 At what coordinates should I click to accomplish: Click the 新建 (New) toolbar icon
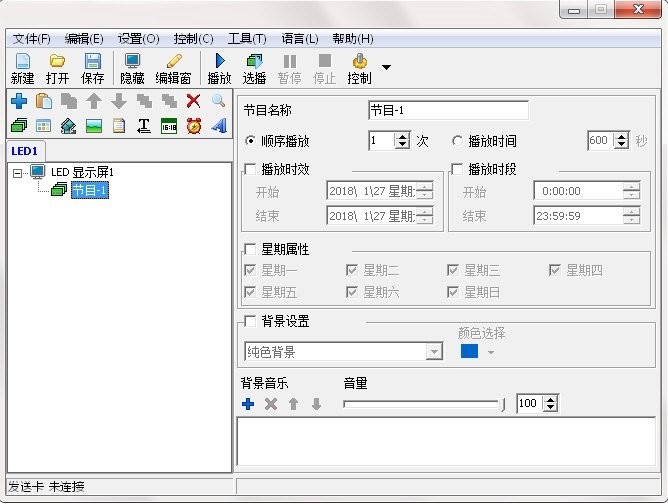click(x=22, y=68)
